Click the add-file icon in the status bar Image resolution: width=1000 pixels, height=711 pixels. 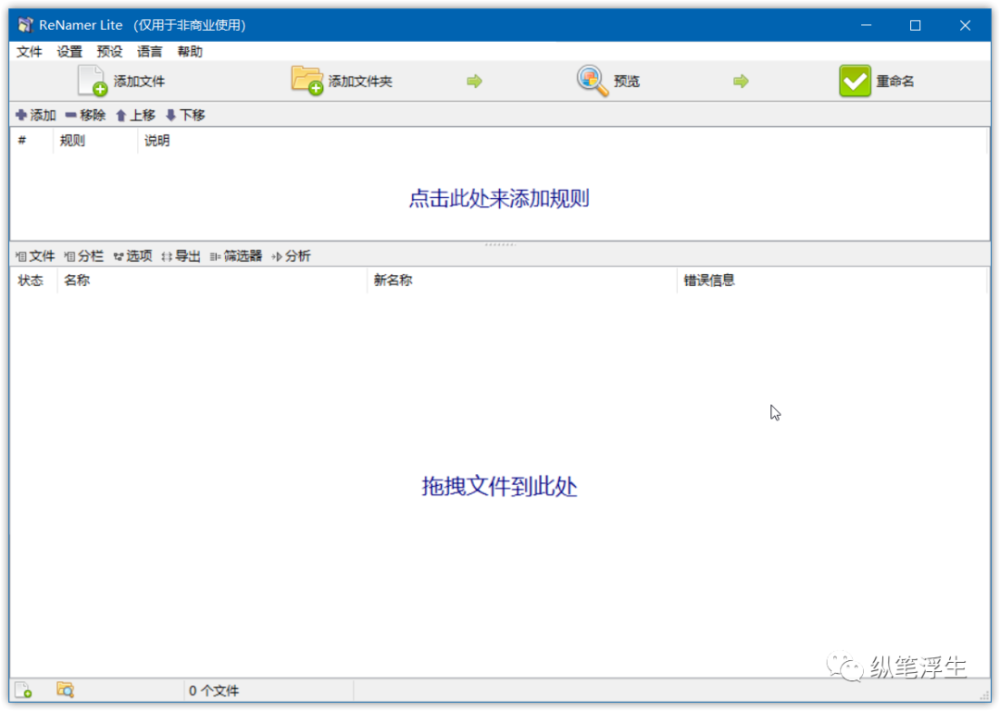click(24, 690)
